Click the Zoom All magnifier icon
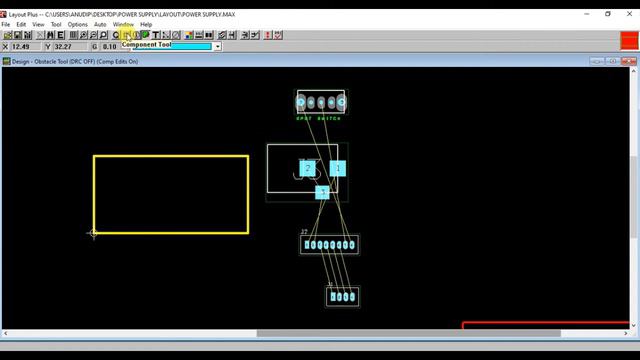The height and width of the screenshot is (360, 640). [x=103, y=36]
